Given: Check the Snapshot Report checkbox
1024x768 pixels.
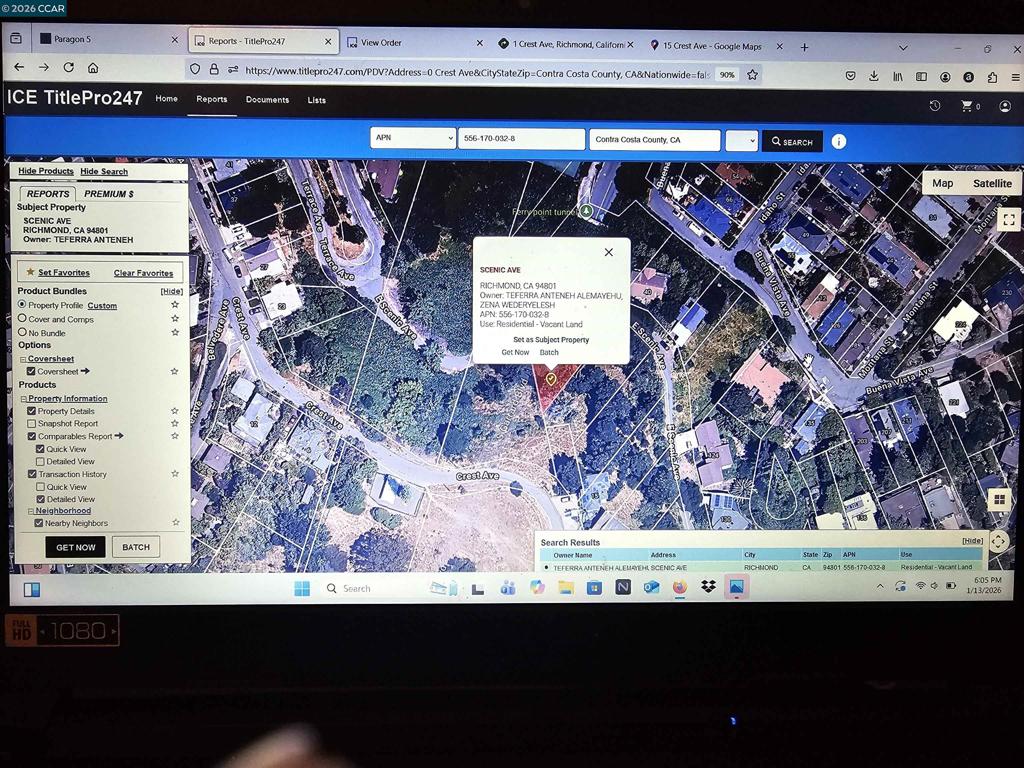Looking at the screenshot, I should pos(32,424).
